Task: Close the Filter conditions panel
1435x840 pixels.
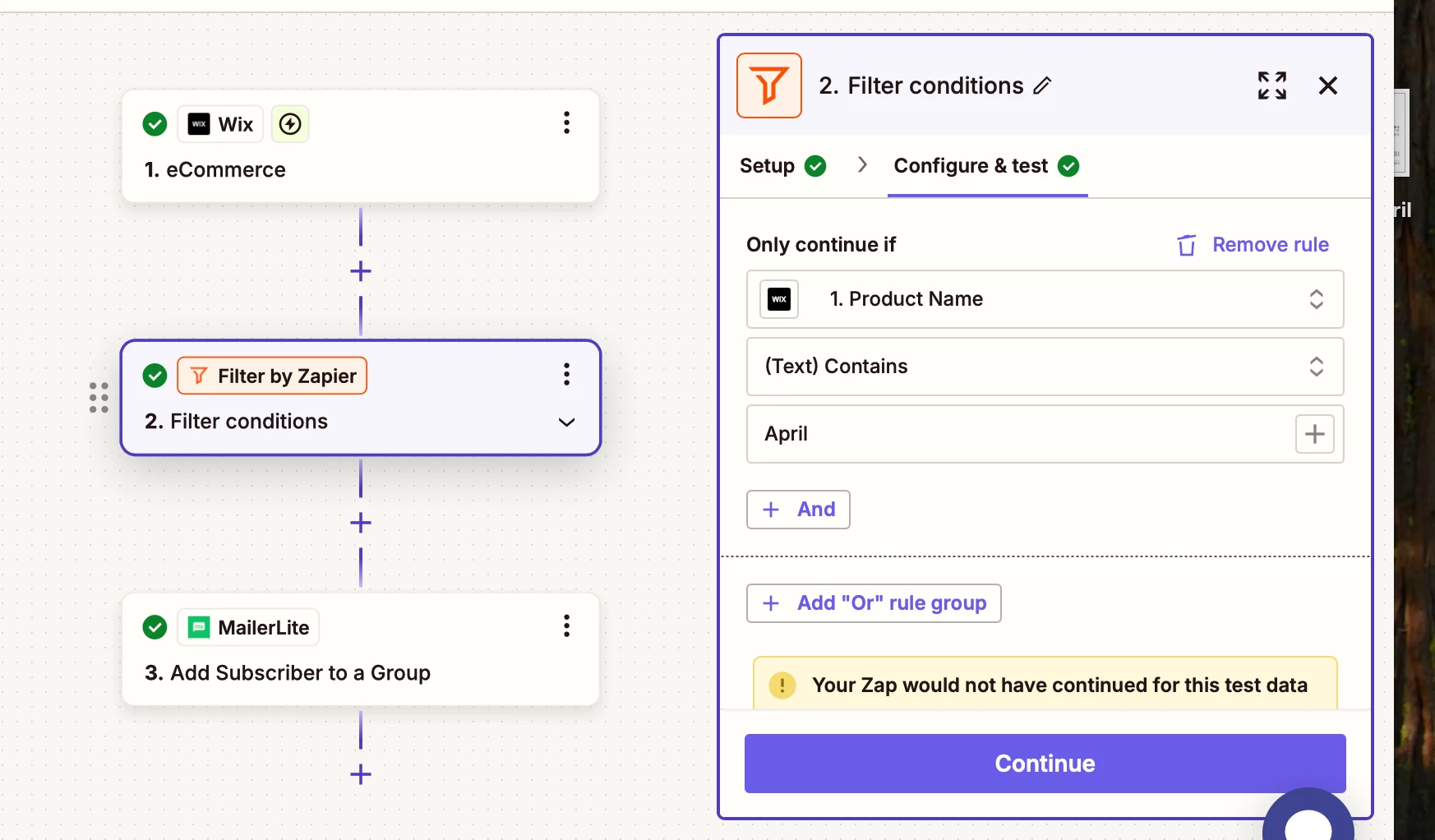Action: (x=1328, y=85)
